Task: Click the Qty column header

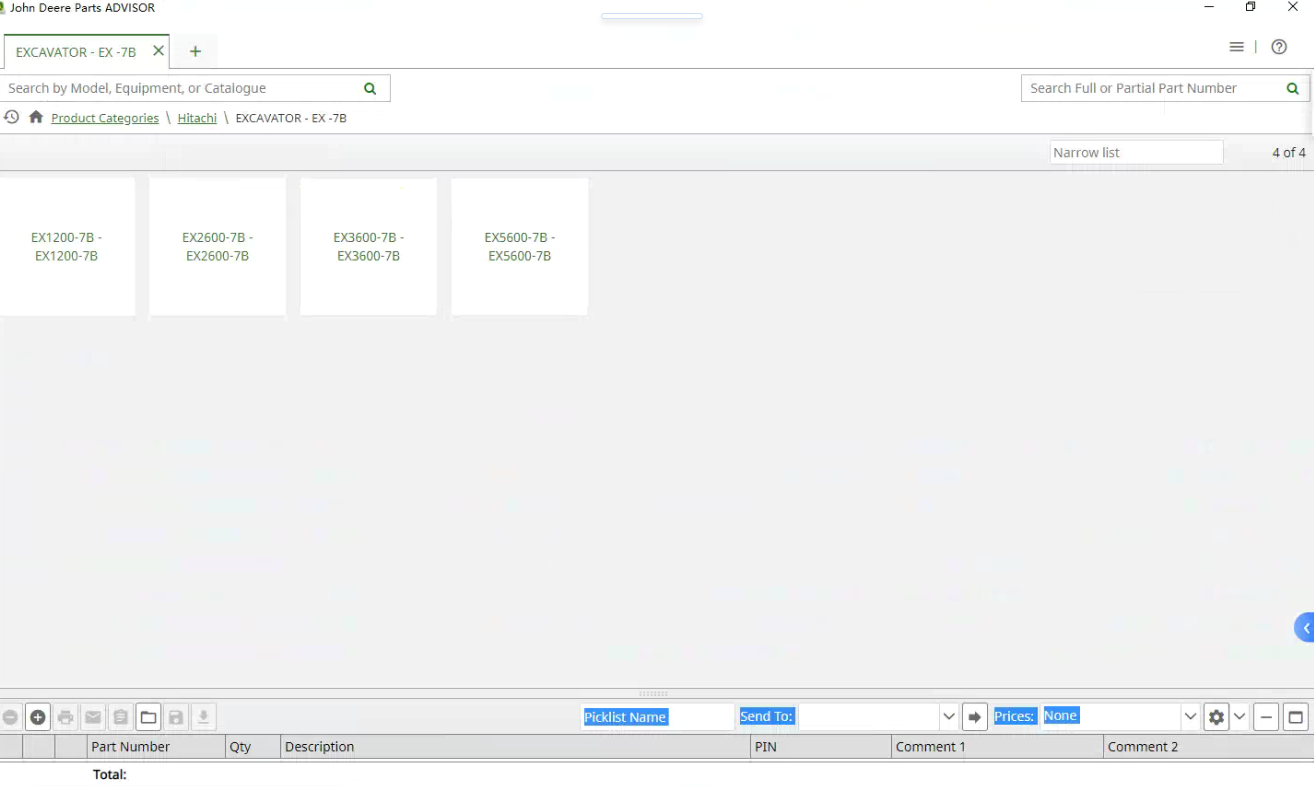Action: (253, 747)
